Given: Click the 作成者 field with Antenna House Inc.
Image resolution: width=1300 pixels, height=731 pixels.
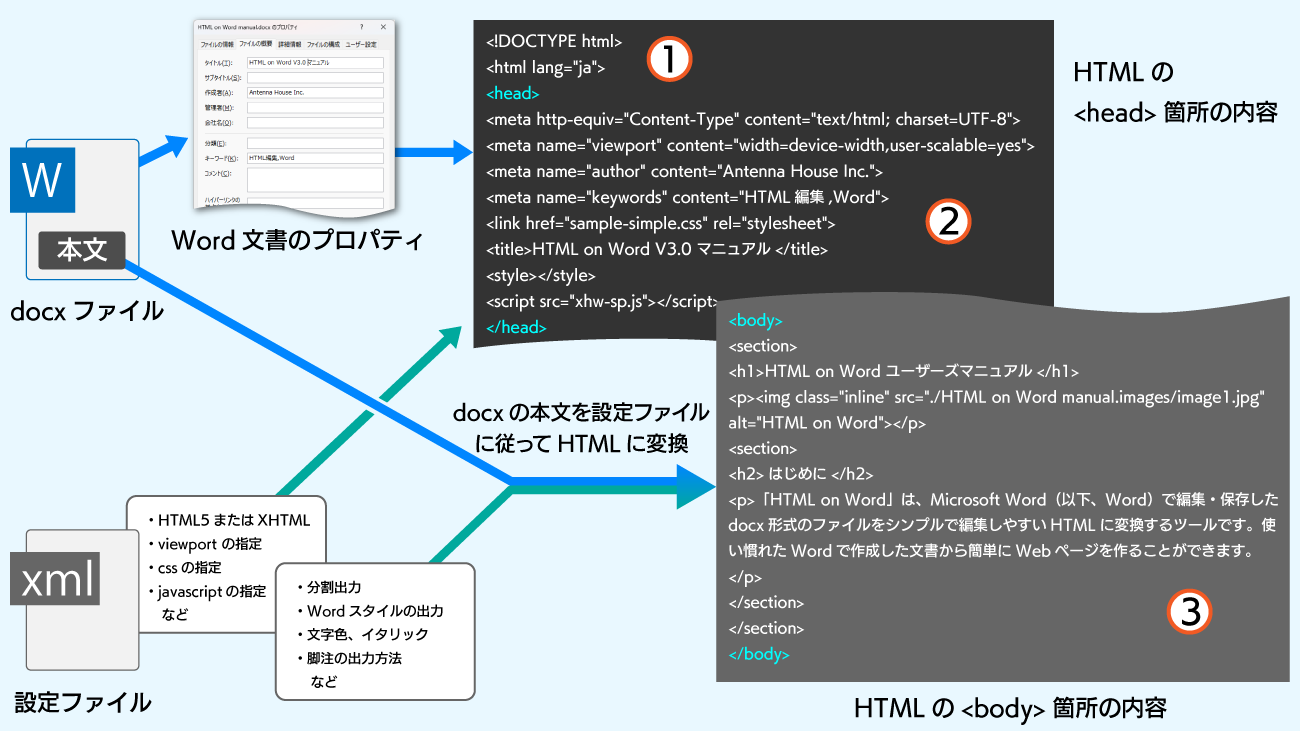Looking at the screenshot, I should tap(315, 92).
